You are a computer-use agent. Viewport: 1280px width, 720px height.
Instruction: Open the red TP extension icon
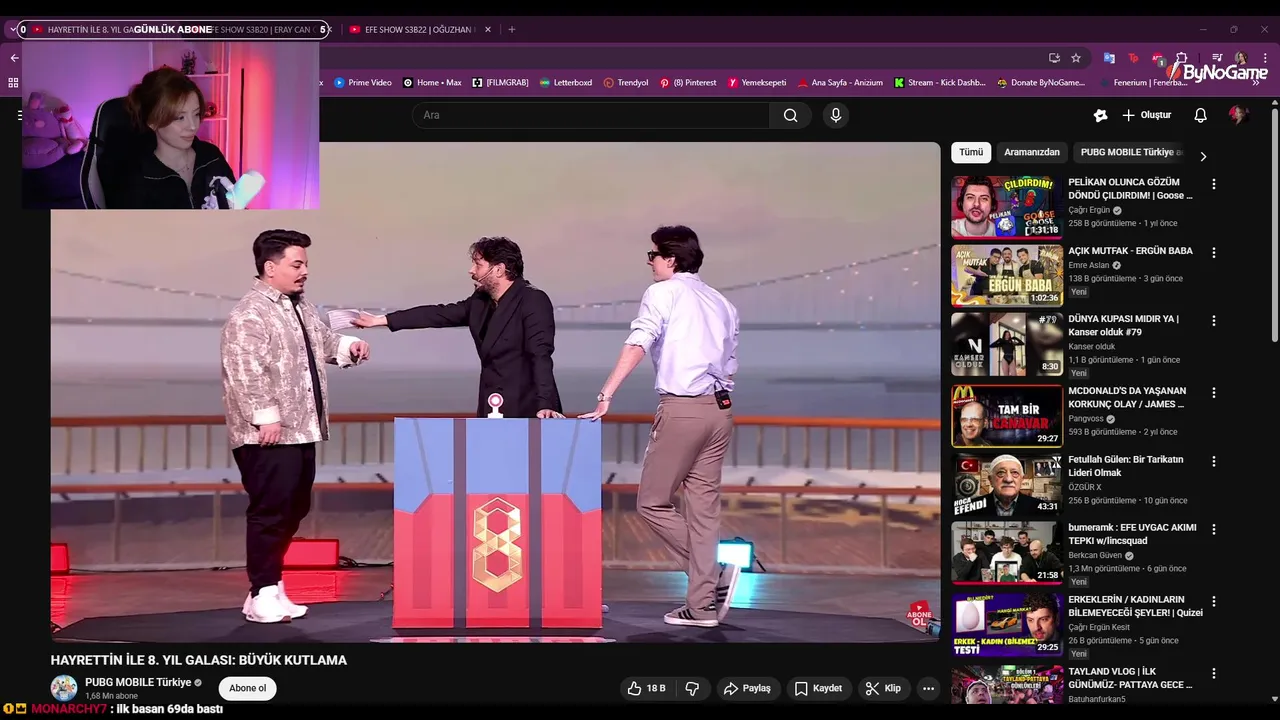[1133, 58]
